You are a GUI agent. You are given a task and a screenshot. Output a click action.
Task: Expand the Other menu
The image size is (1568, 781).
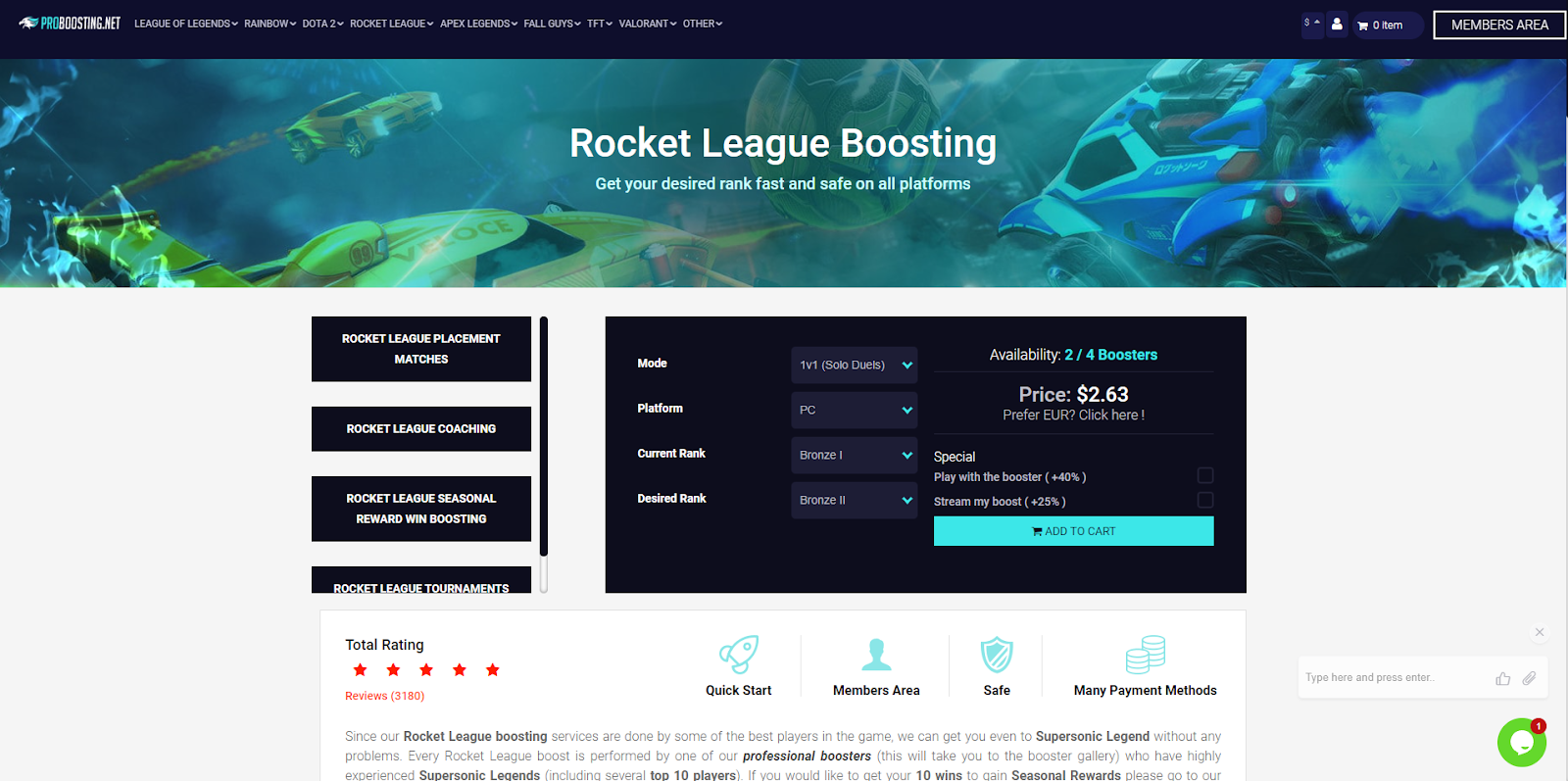[703, 24]
